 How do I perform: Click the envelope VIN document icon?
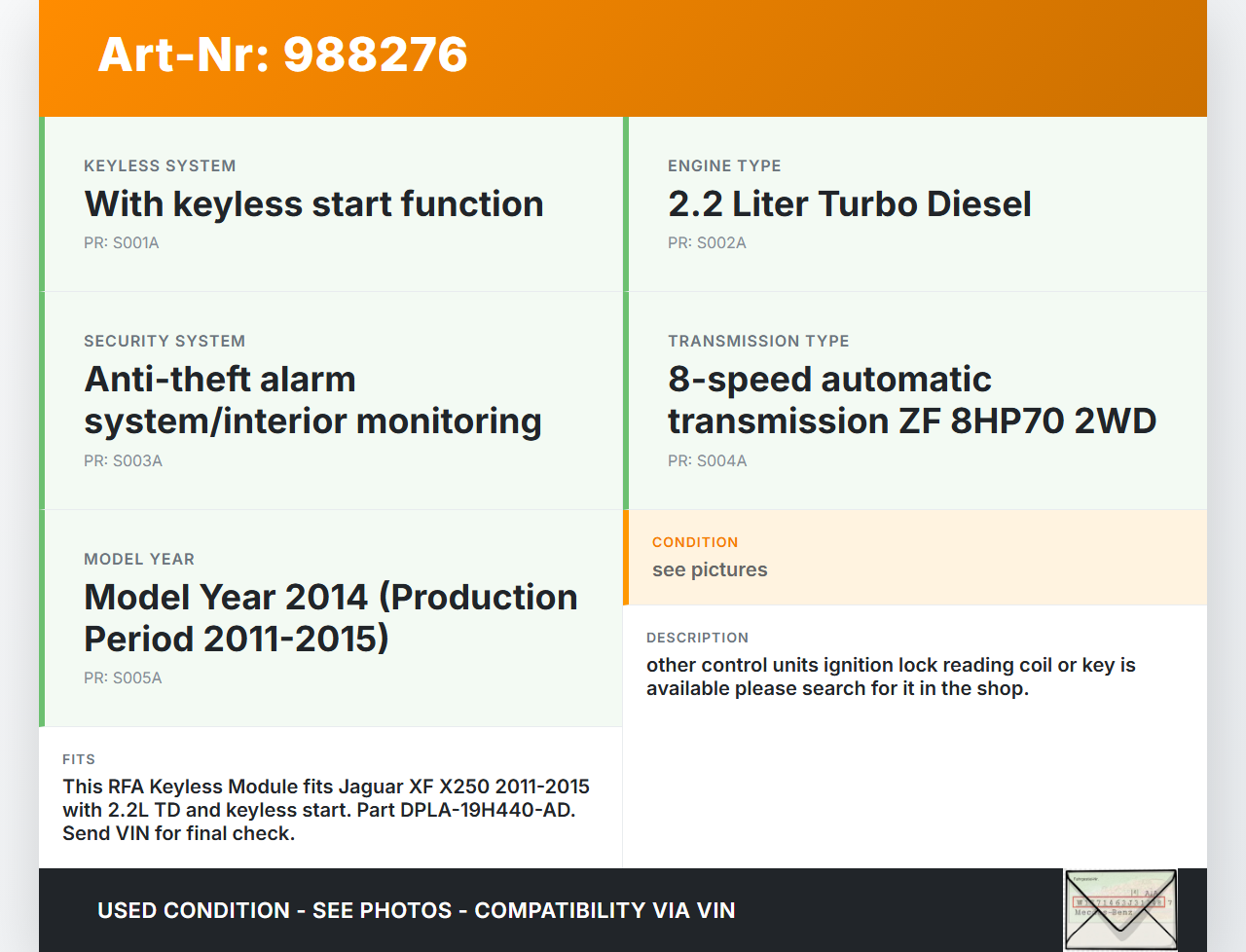(x=1120, y=909)
